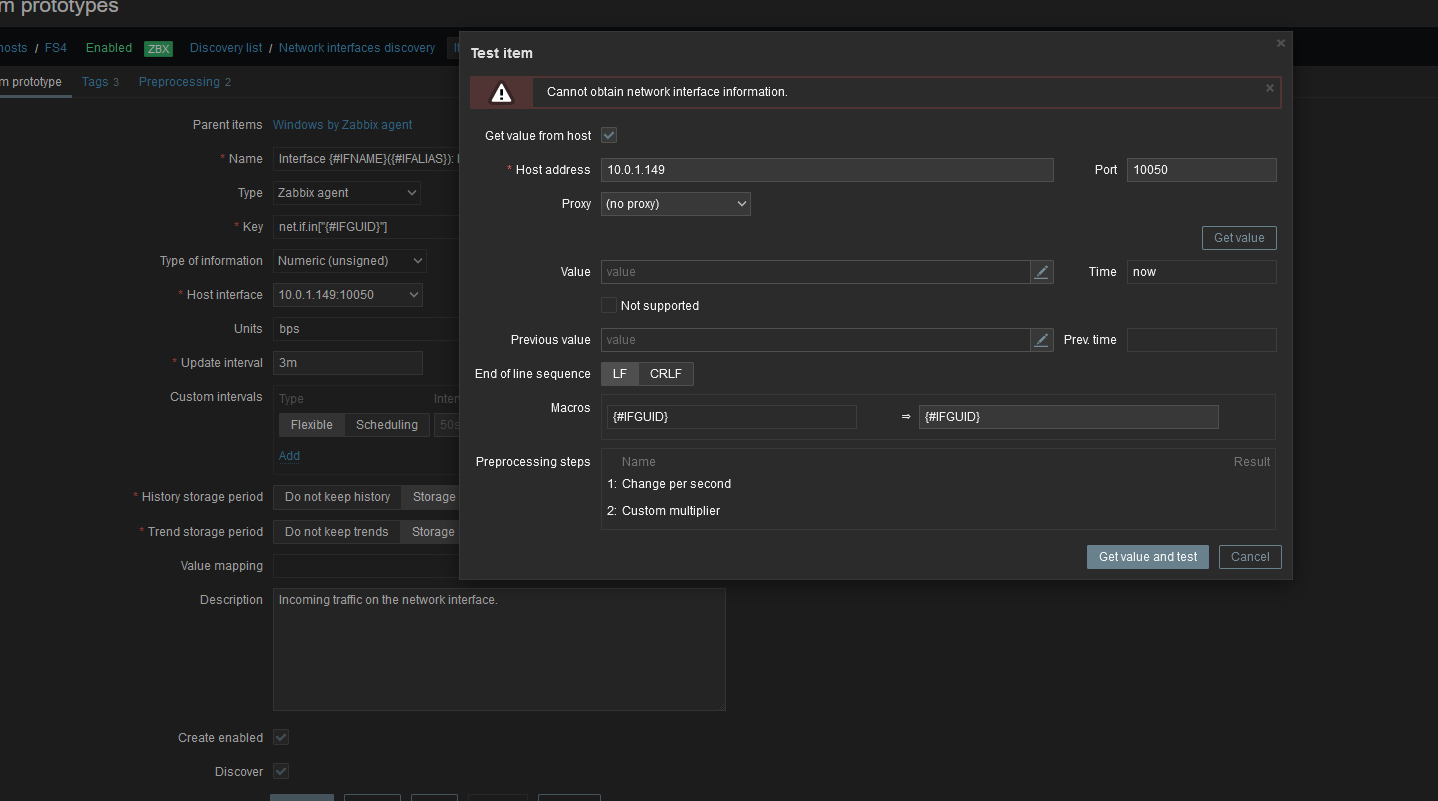Expand the Host interface dropdown
The width and height of the screenshot is (1438, 801).
(347, 295)
